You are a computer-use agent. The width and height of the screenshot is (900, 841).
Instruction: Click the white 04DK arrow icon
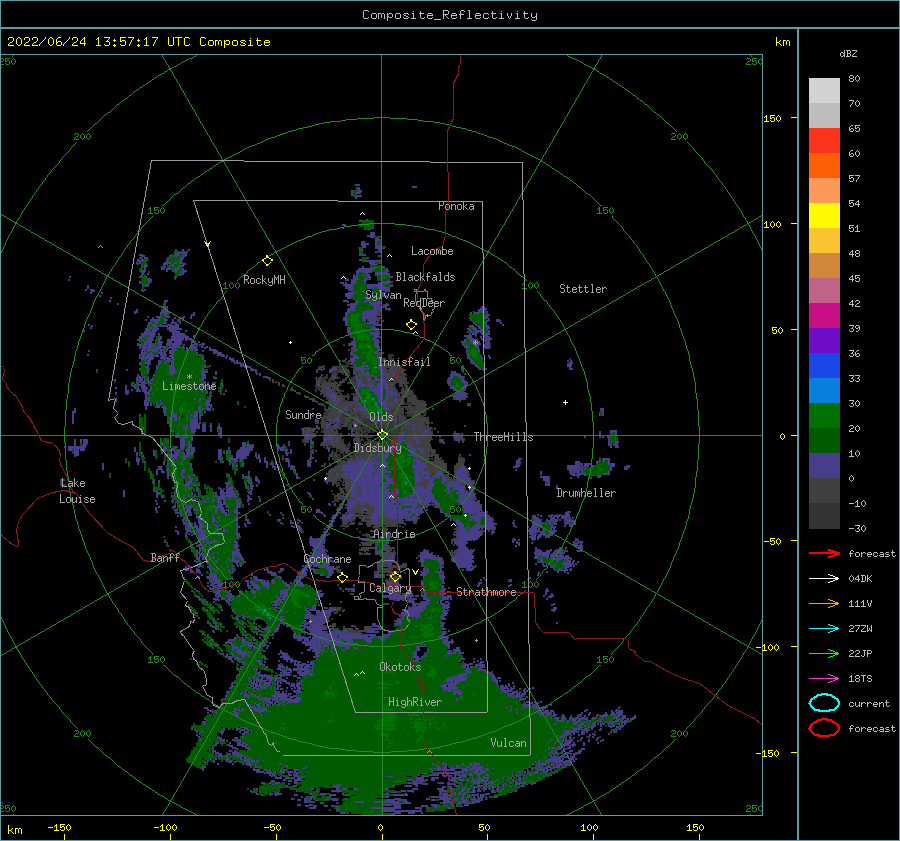click(x=824, y=578)
